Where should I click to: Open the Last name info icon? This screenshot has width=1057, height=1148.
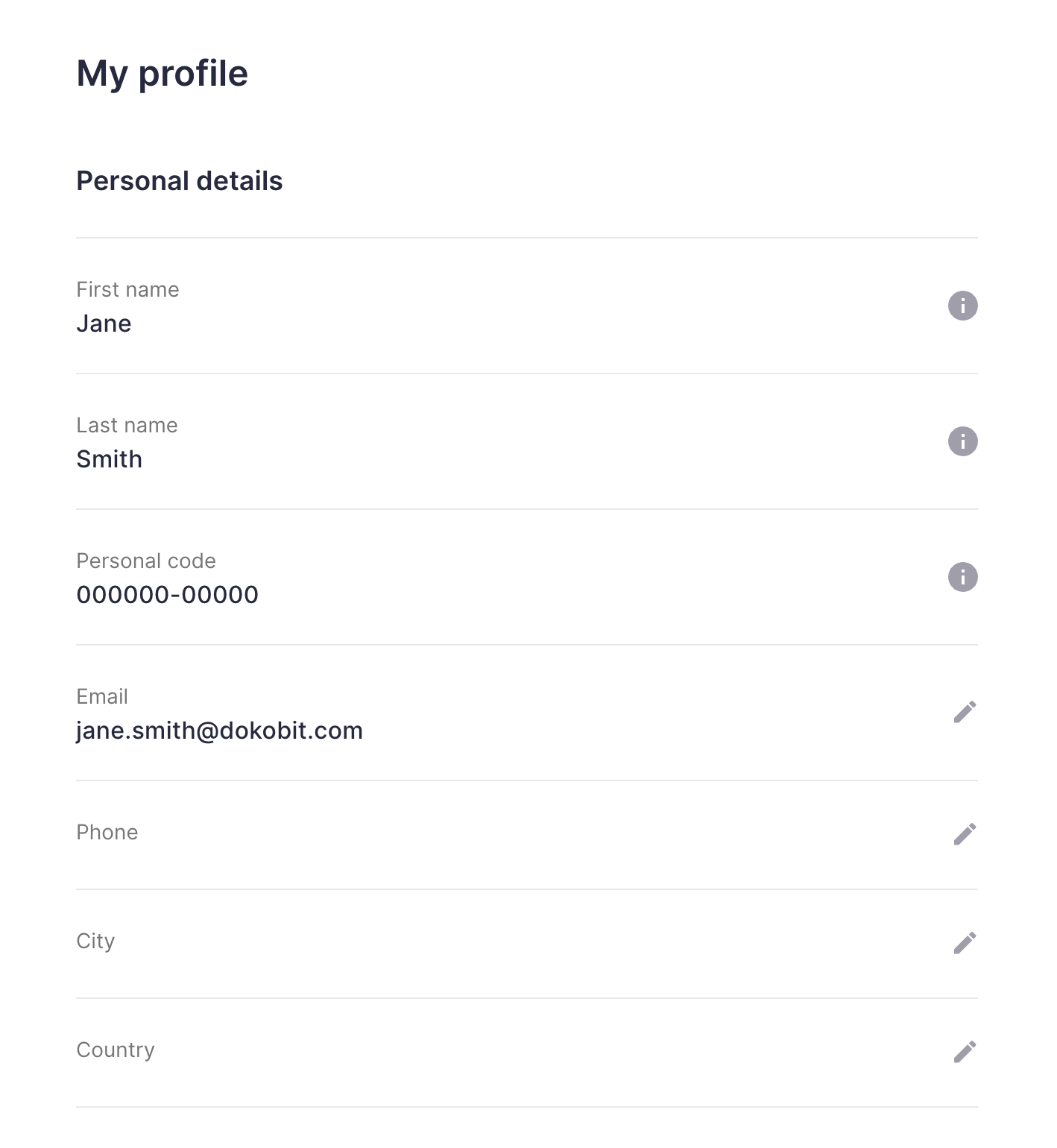pos(962,441)
